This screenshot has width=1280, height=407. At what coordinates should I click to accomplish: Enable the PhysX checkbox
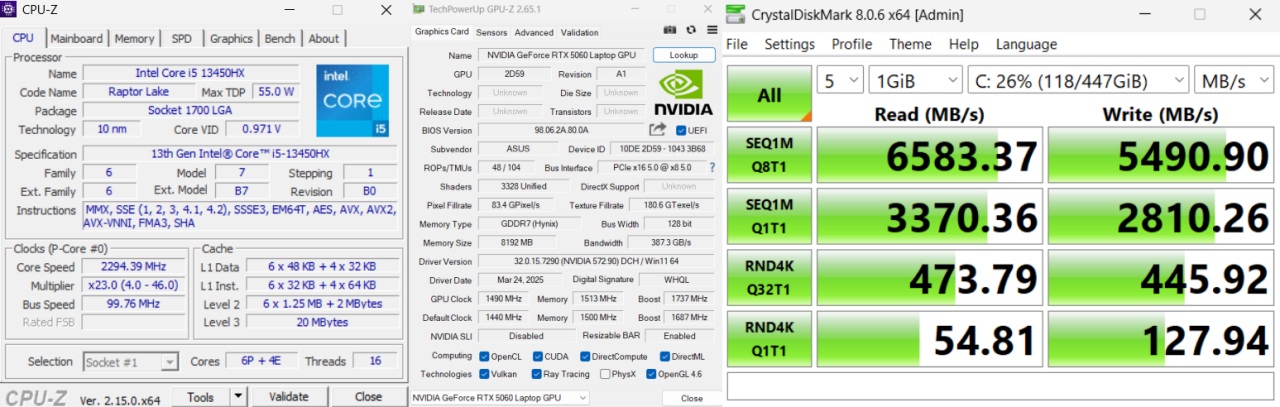tap(605, 374)
